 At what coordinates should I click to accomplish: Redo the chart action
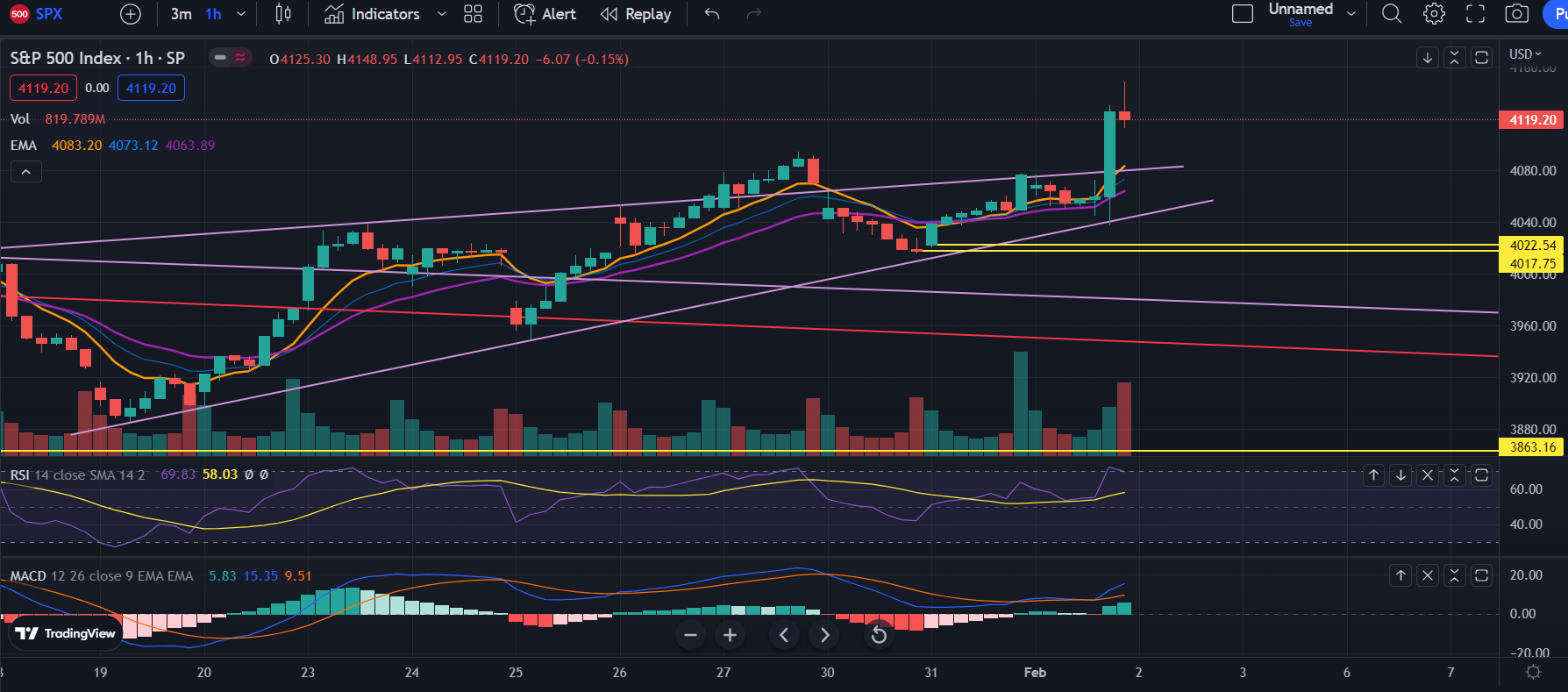pyautogui.click(x=753, y=14)
